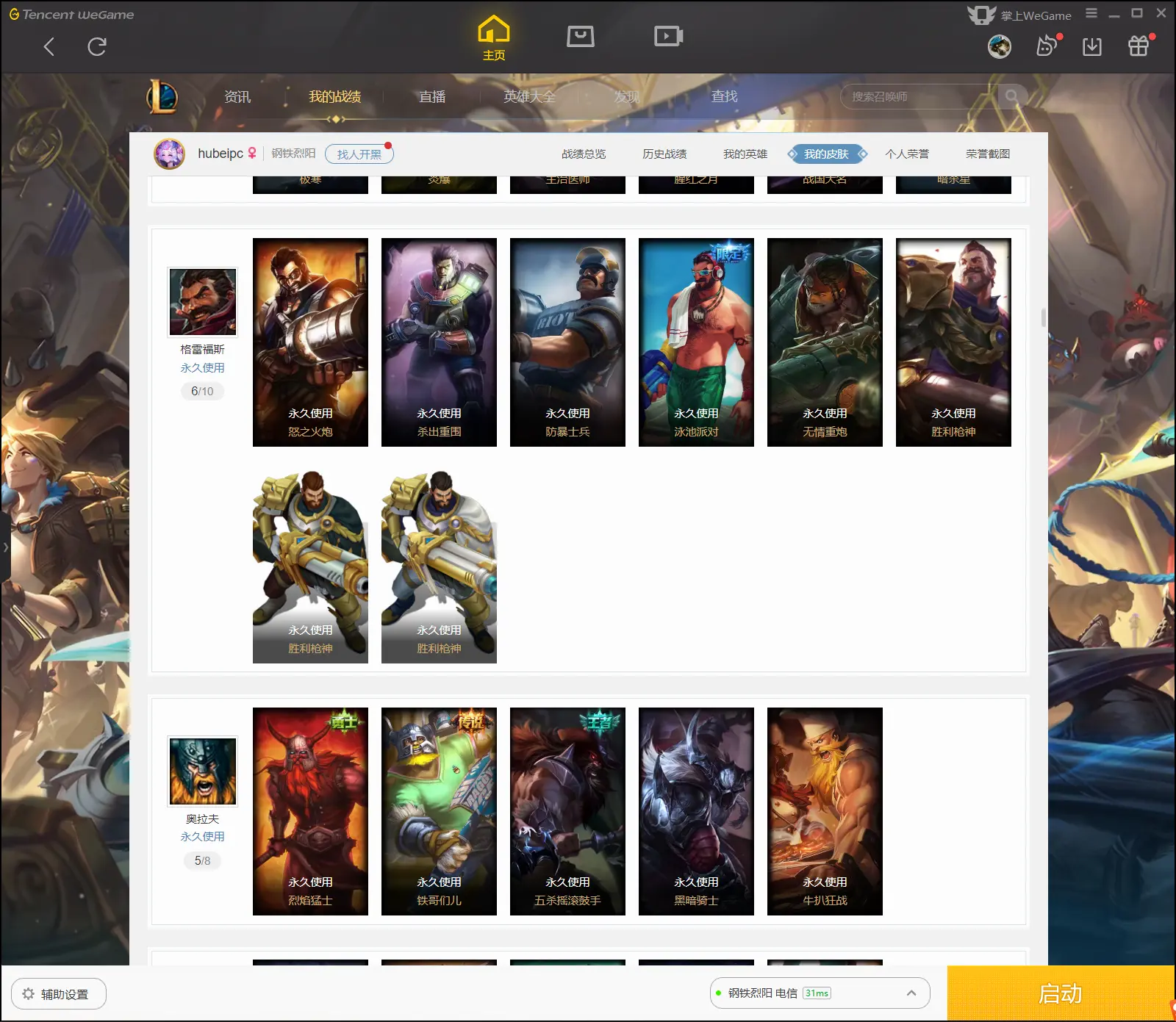Click the hubeipc profile avatar
This screenshot has width=1176, height=1022.
point(169,154)
